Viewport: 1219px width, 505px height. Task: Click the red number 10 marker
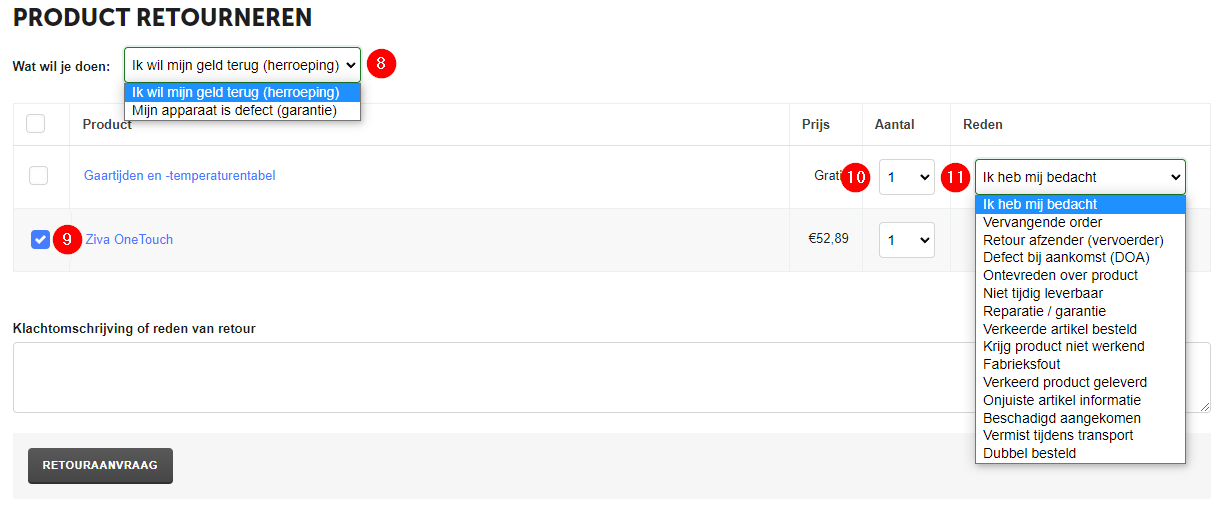855,177
